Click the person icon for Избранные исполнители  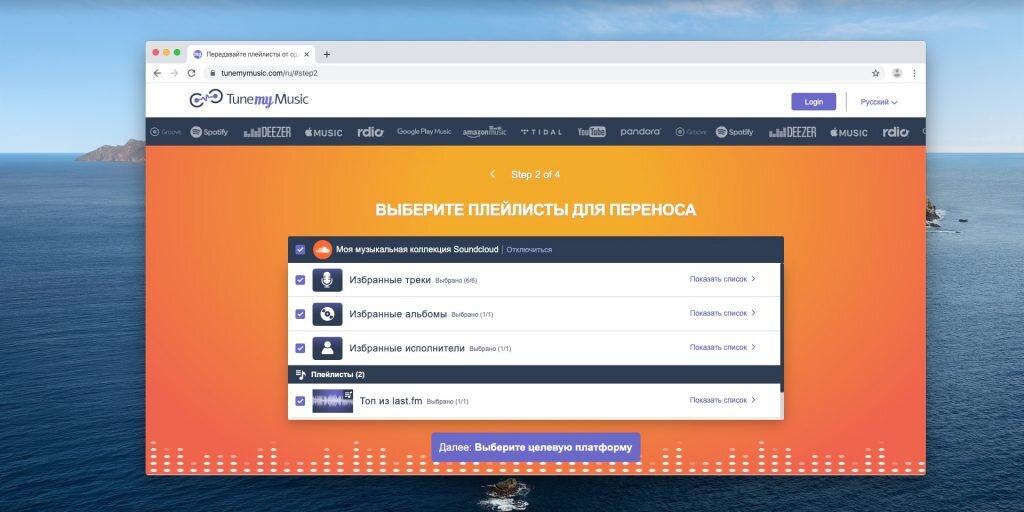click(327, 348)
